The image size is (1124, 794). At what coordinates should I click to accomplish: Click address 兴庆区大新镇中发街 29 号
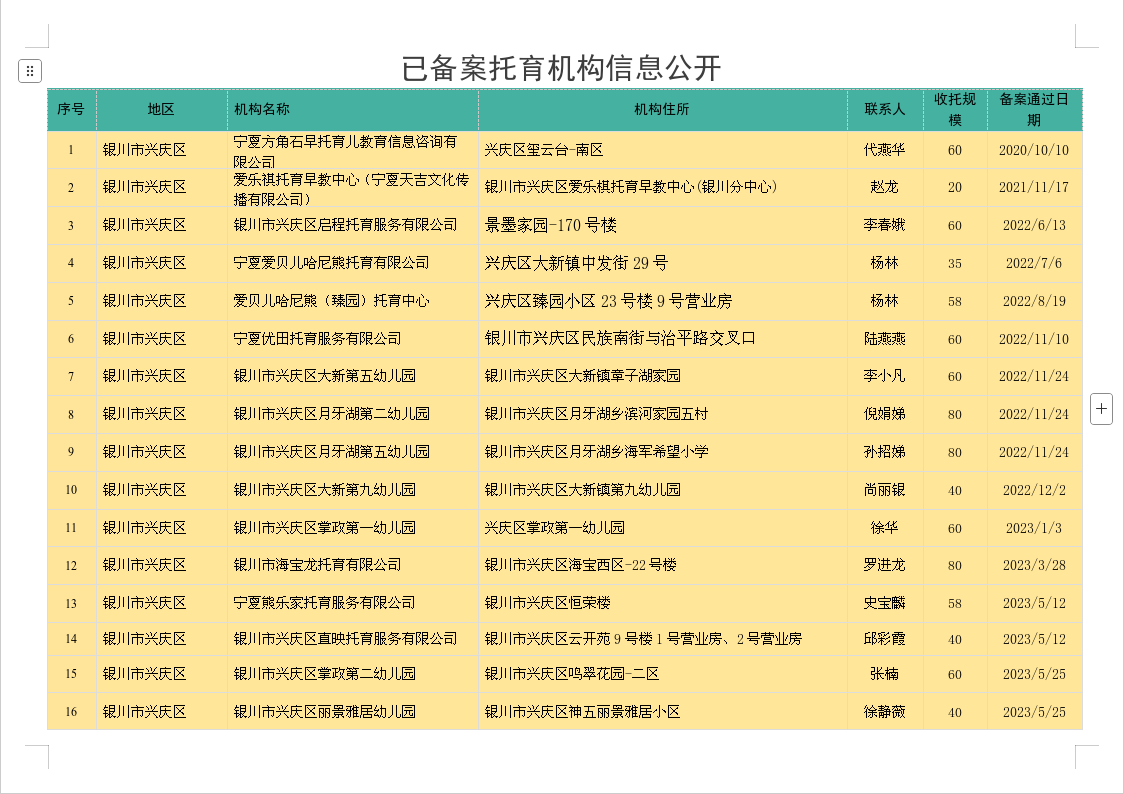576,263
